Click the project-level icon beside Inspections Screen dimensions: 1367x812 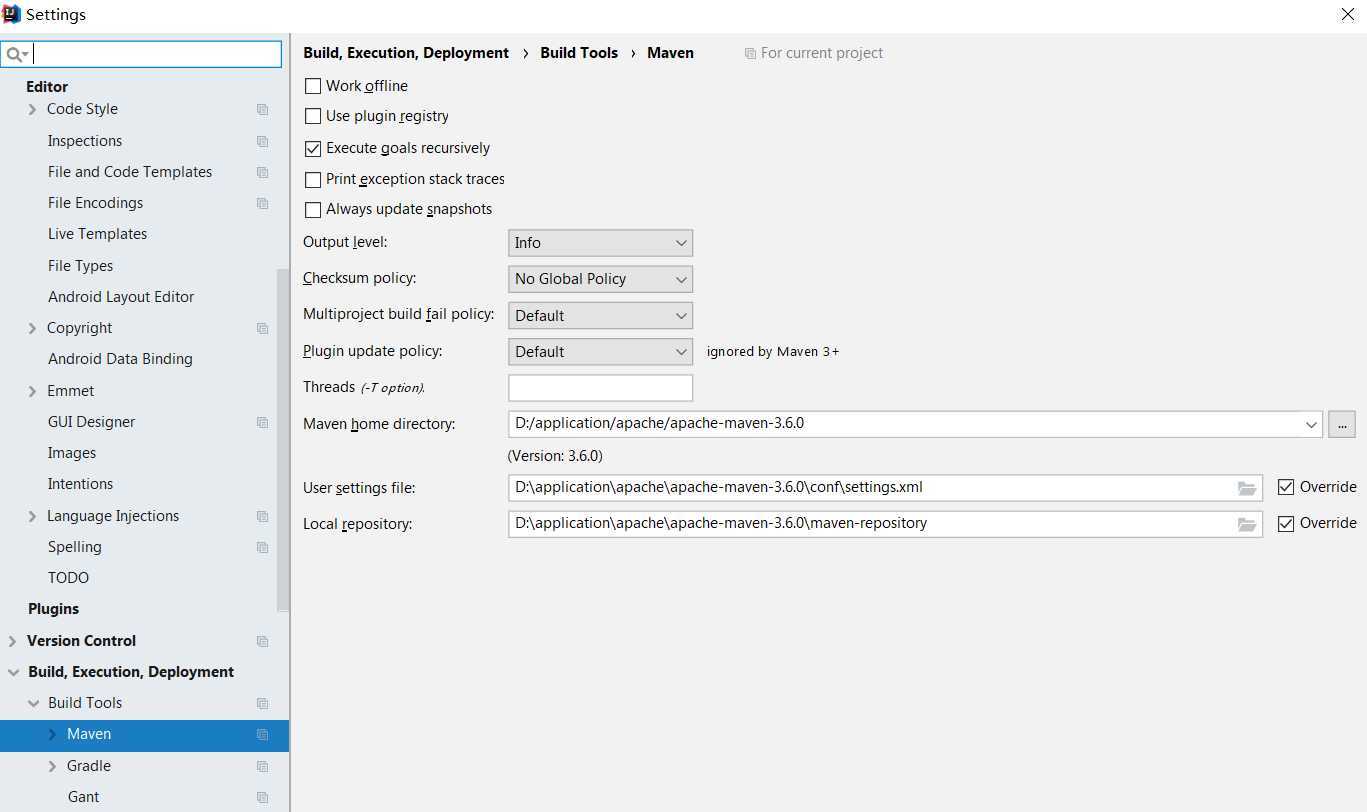click(262, 141)
